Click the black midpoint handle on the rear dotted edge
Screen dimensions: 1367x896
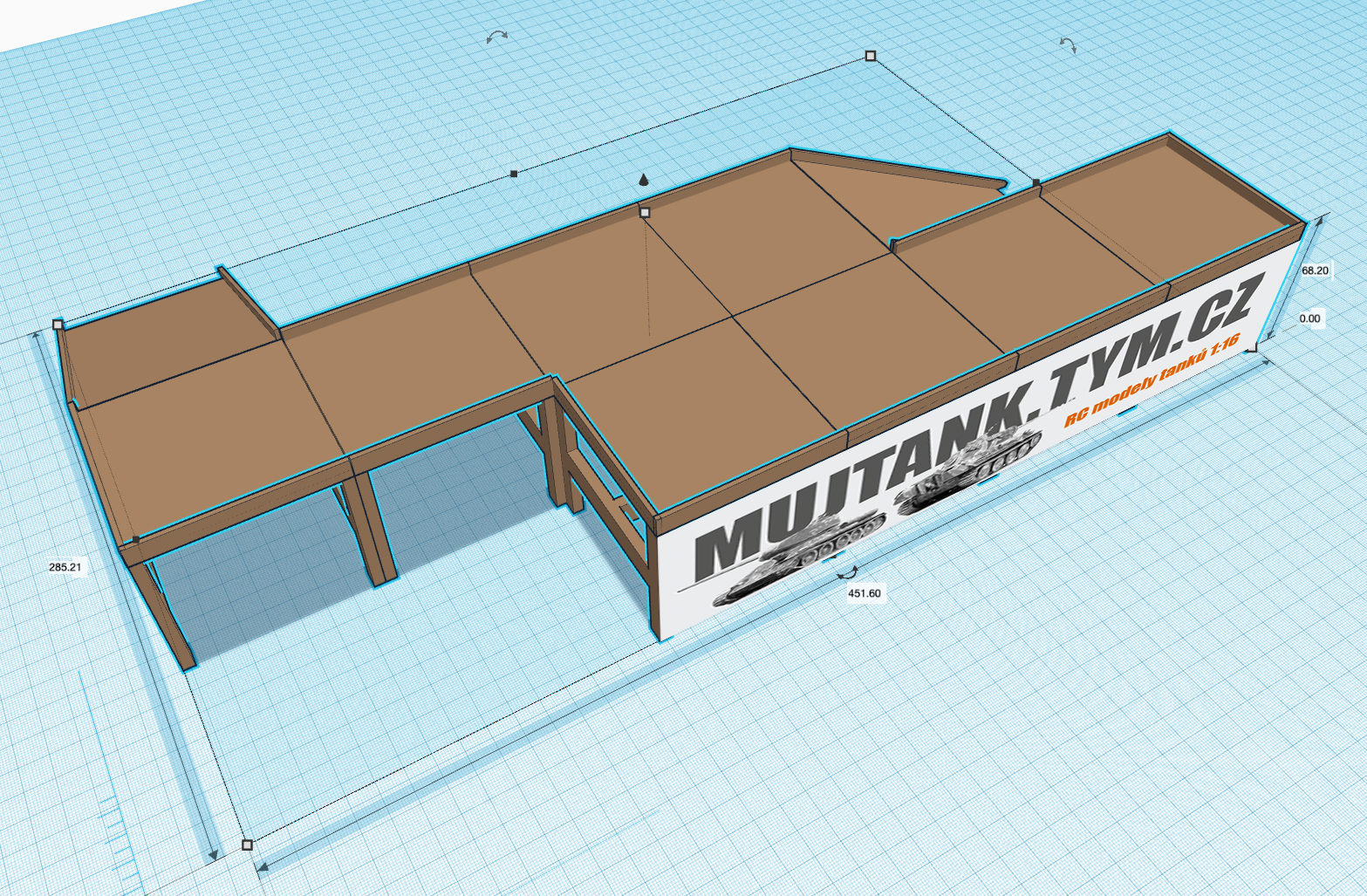[514, 174]
